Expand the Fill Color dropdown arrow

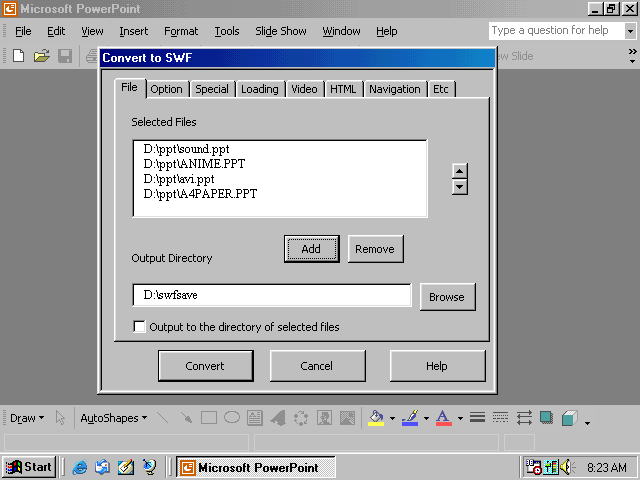coord(393,418)
